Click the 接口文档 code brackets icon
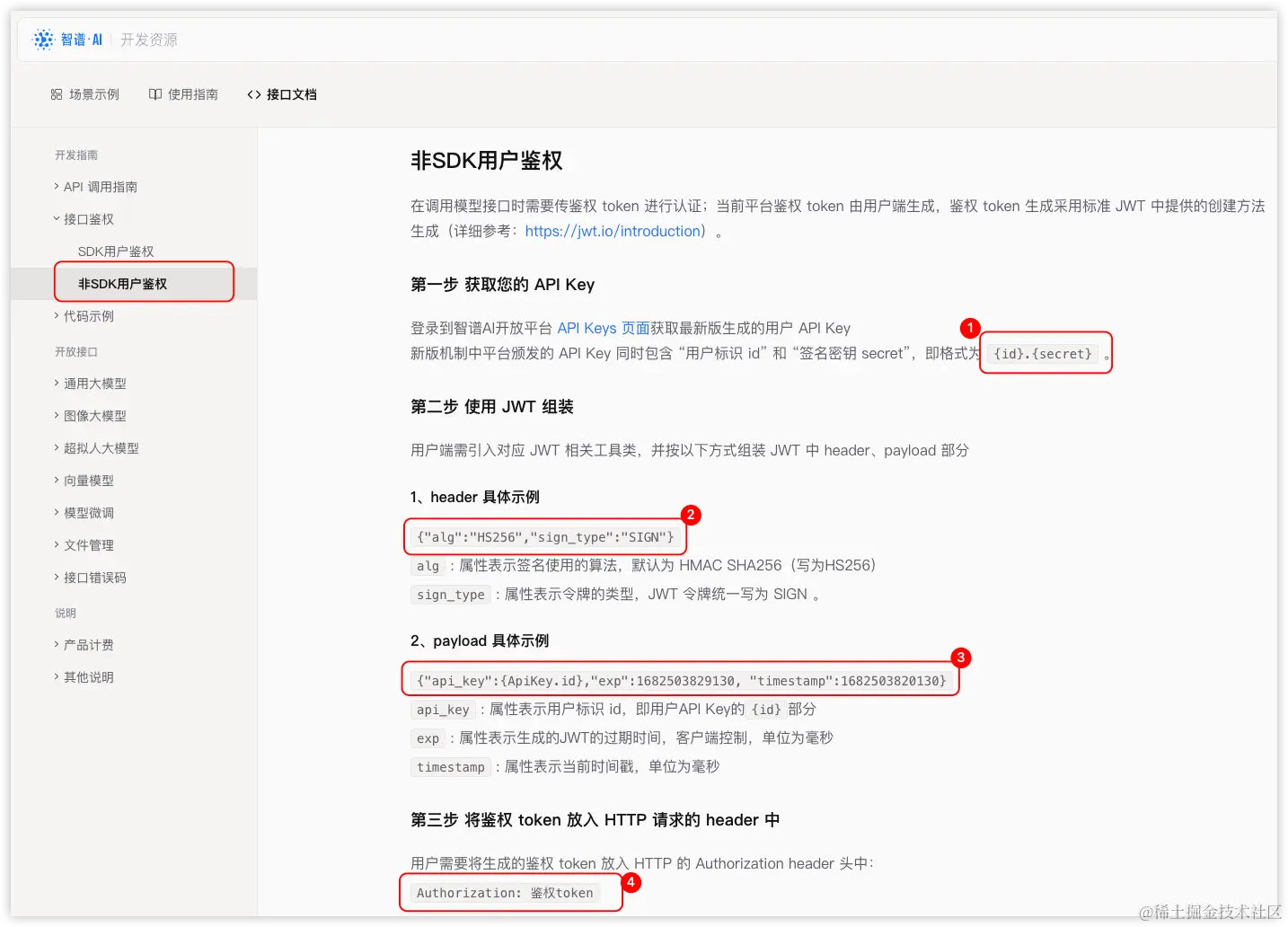1288x927 pixels. pos(254,94)
